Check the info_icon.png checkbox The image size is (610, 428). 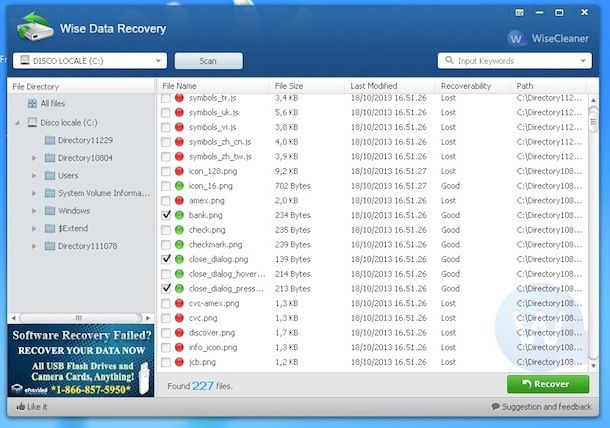166,347
